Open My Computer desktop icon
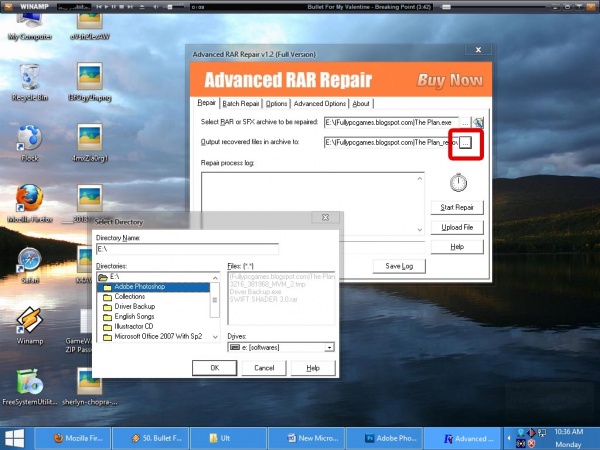 click(x=30, y=28)
